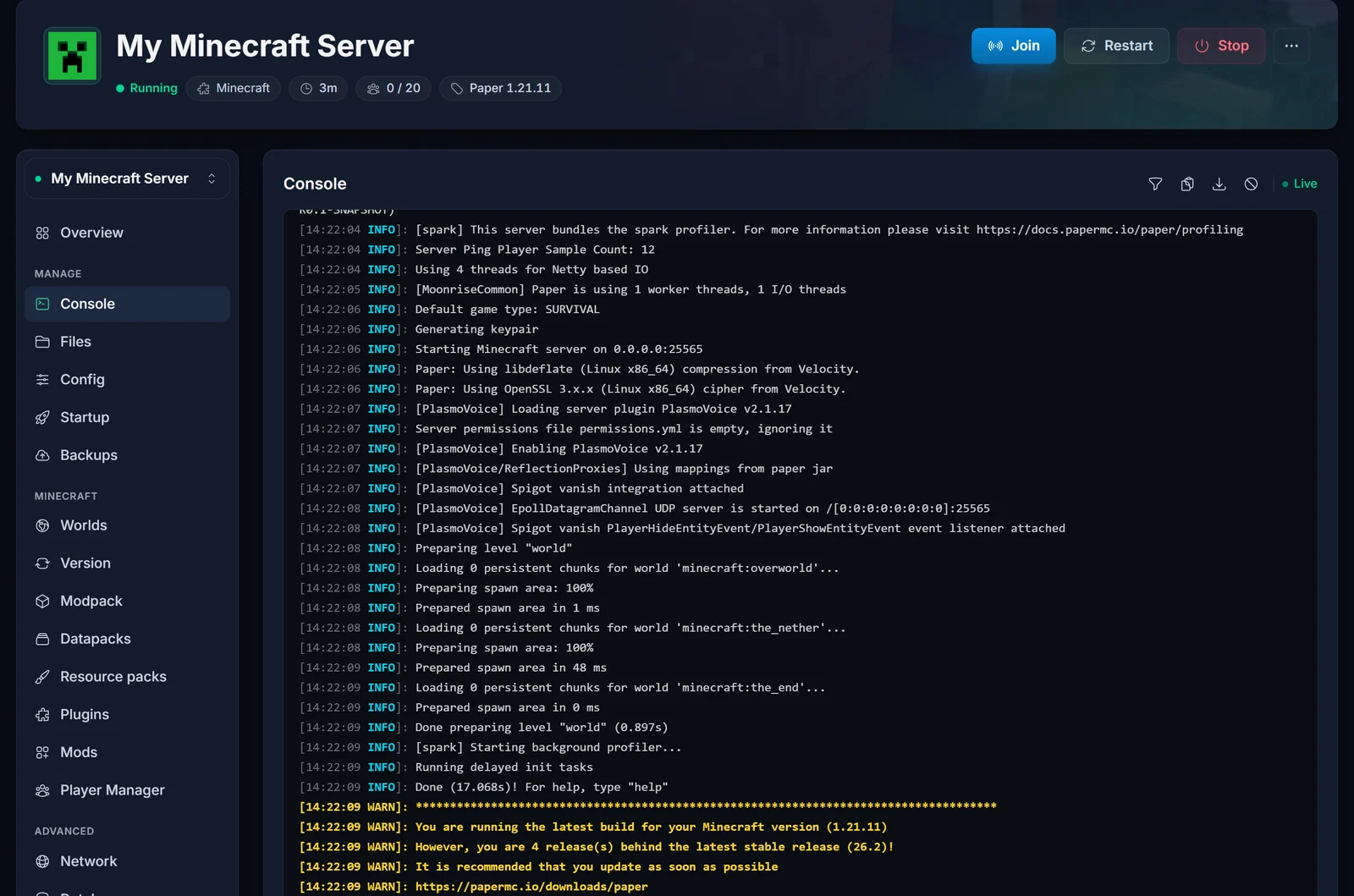Image resolution: width=1354 pixels, height=896 pixels.
Task: Click the Datapacks archive icon
Action: (x=42, y=639)
